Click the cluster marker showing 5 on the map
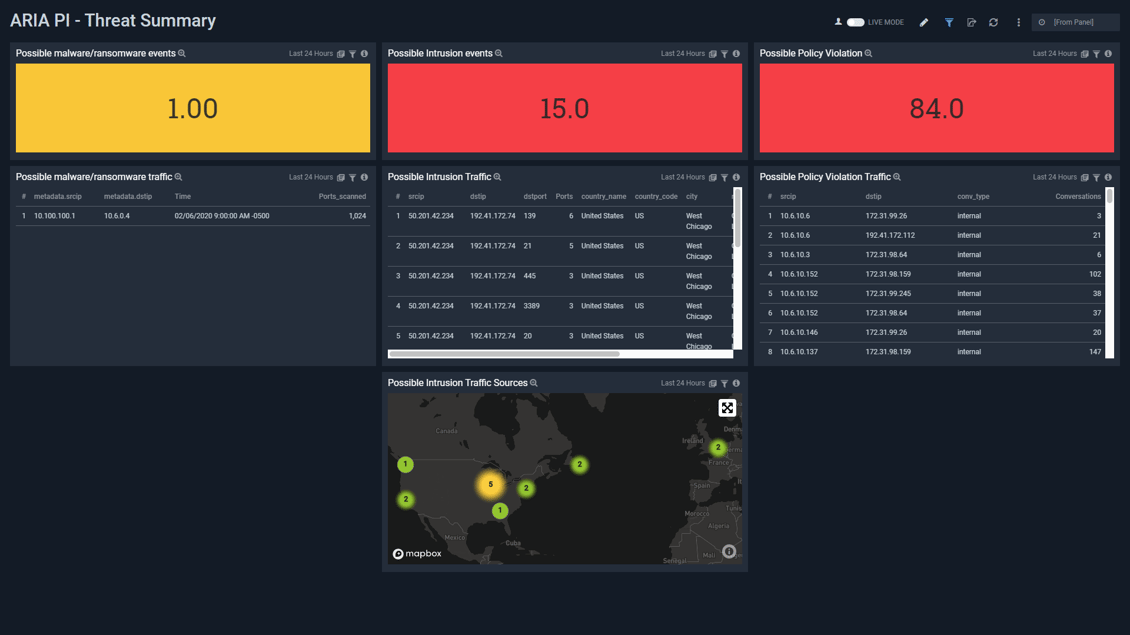The image size is (1130, 635). 490,484
